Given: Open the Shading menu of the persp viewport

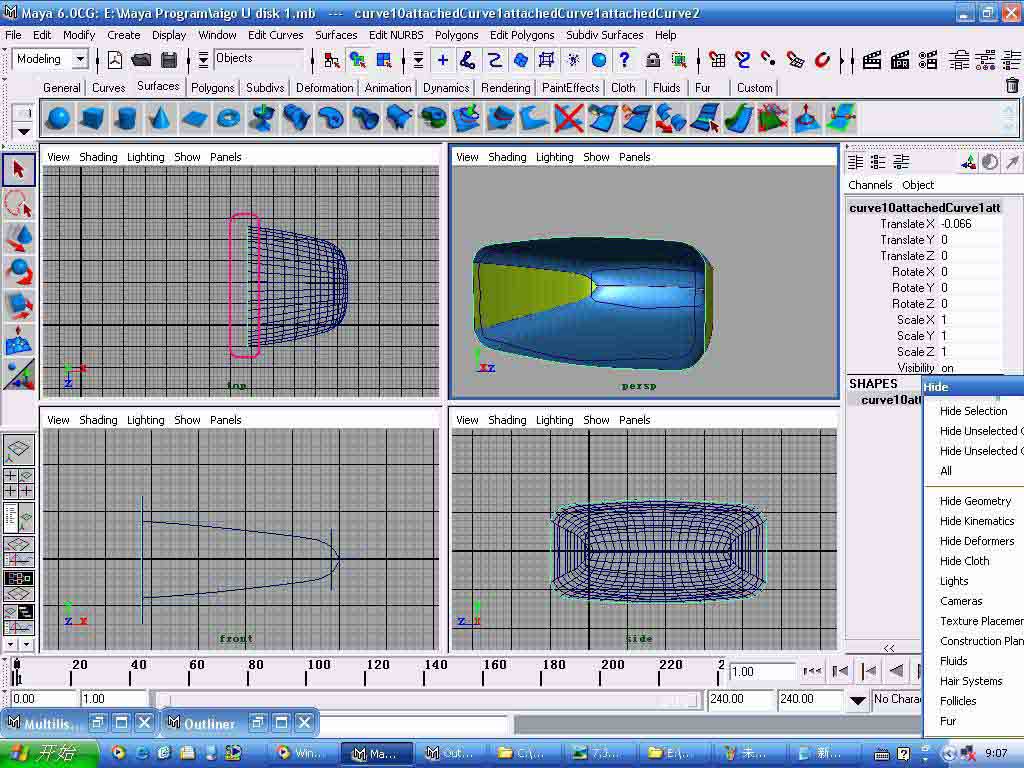Looking at the screenshot, I should click(x=507, y=157).
